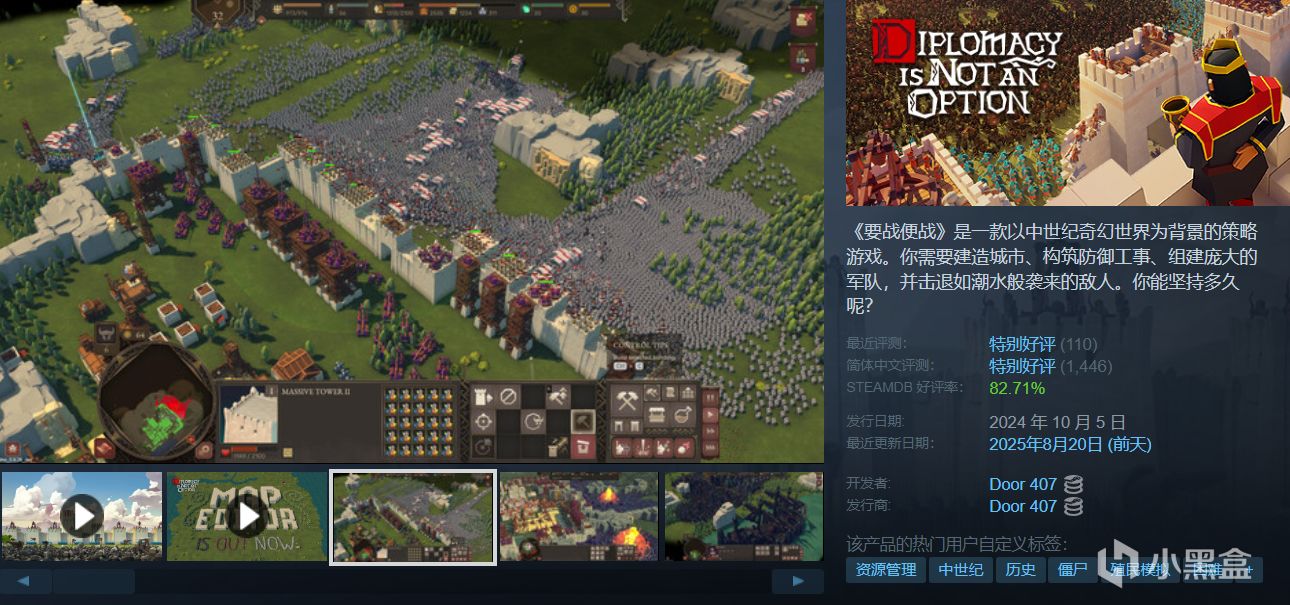Open the dark shipyard screenshot thumbnail
1290x605 pixels.
click(x=744, y=516)
